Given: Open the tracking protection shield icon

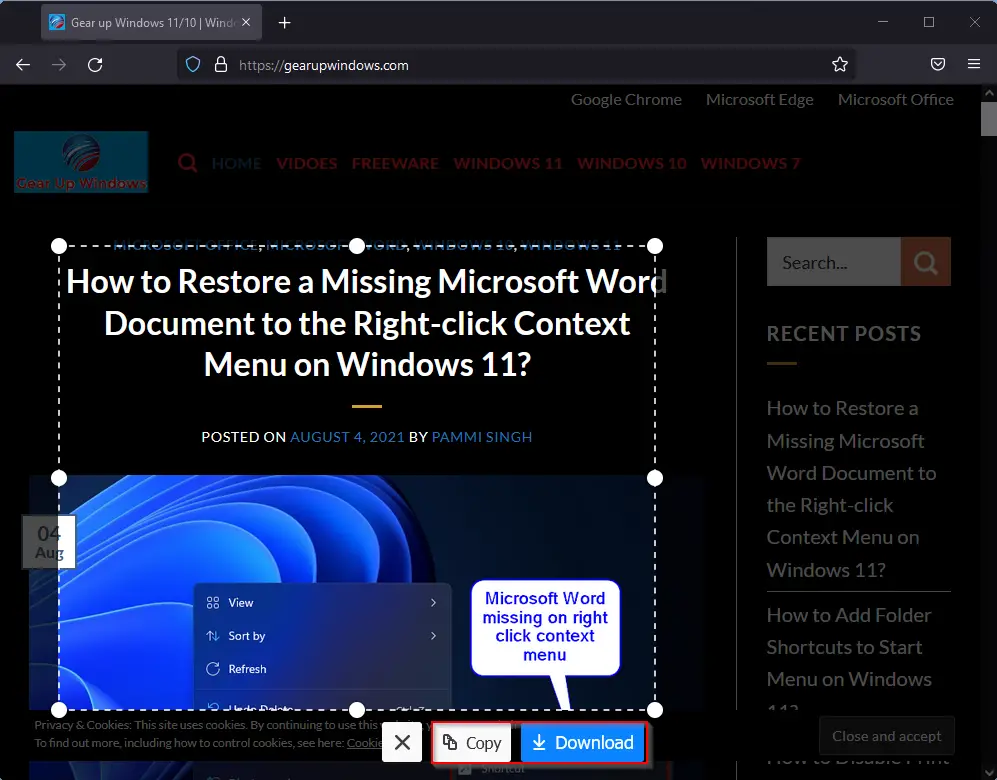Looking at the screenshot, I should click(x=193, y=65).
